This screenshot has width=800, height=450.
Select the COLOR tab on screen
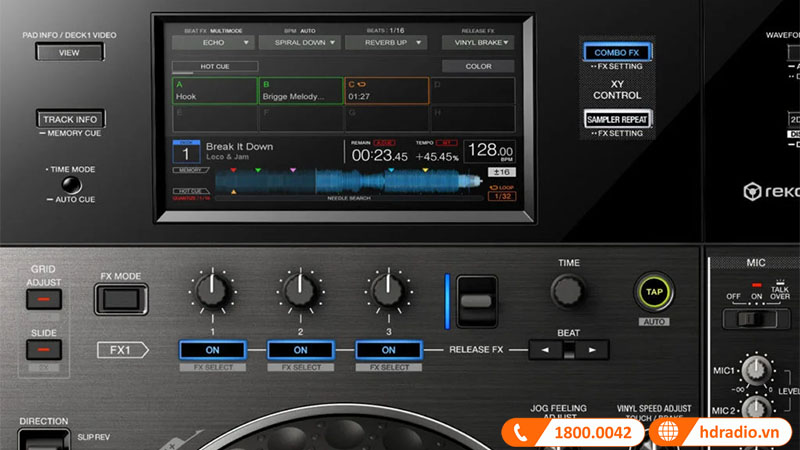click(x=478, y=67)
